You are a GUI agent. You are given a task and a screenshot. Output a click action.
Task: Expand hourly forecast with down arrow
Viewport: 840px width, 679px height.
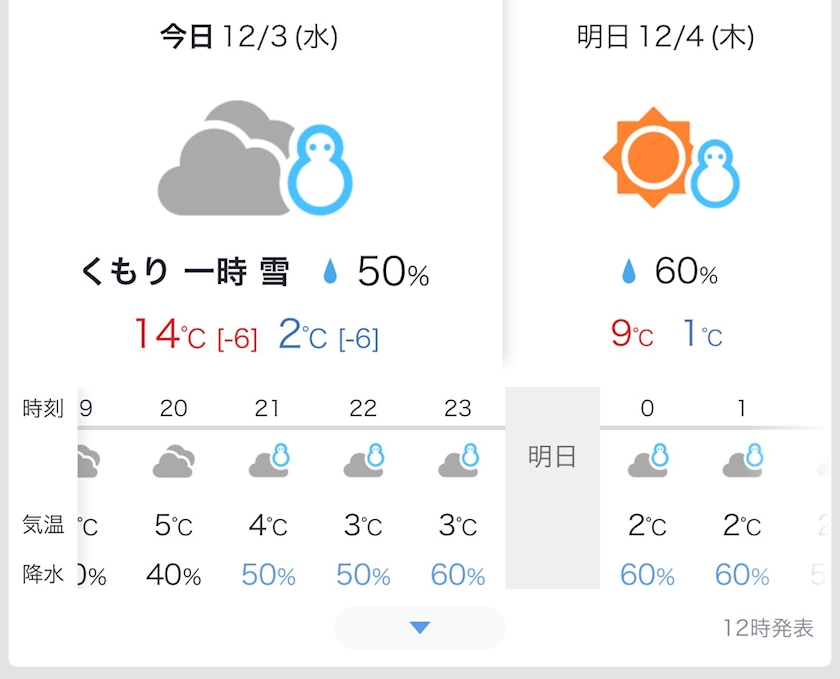pyautogui.click(x=420, y=628)
